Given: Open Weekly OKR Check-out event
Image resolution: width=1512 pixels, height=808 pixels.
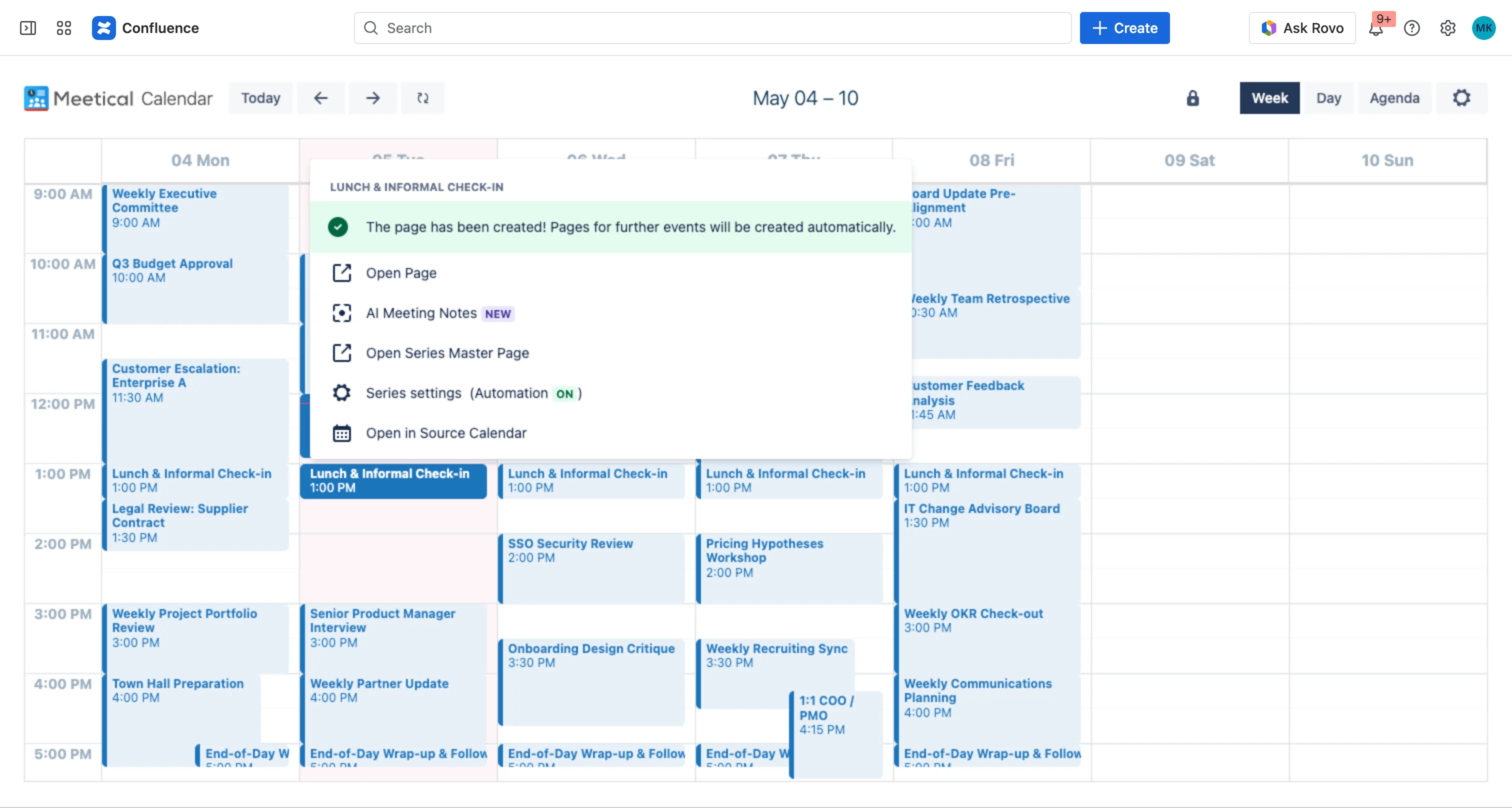Looking at the screenshot, I should coord(987,638).
